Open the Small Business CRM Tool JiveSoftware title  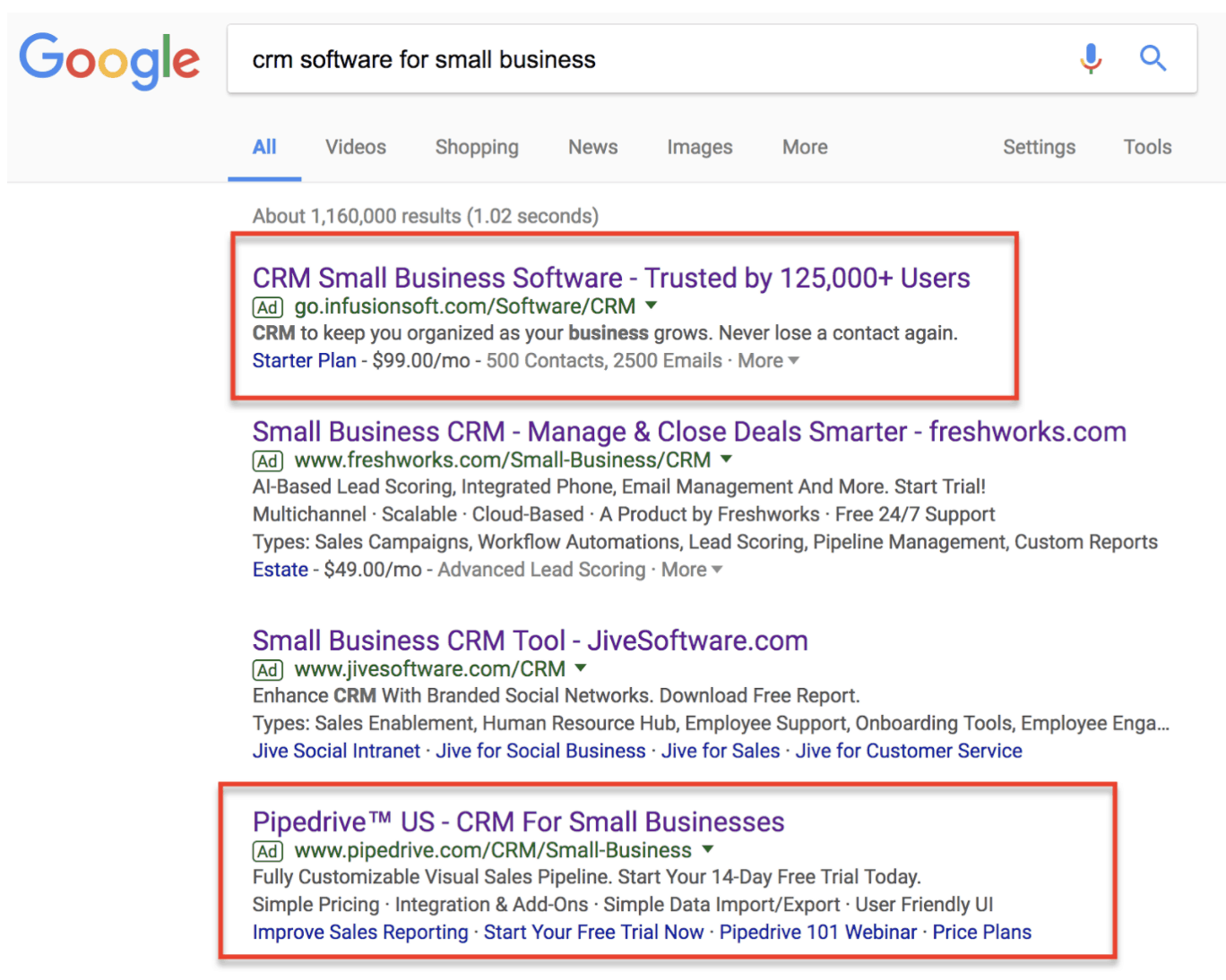pyautogui.click(x=531, y=640)
